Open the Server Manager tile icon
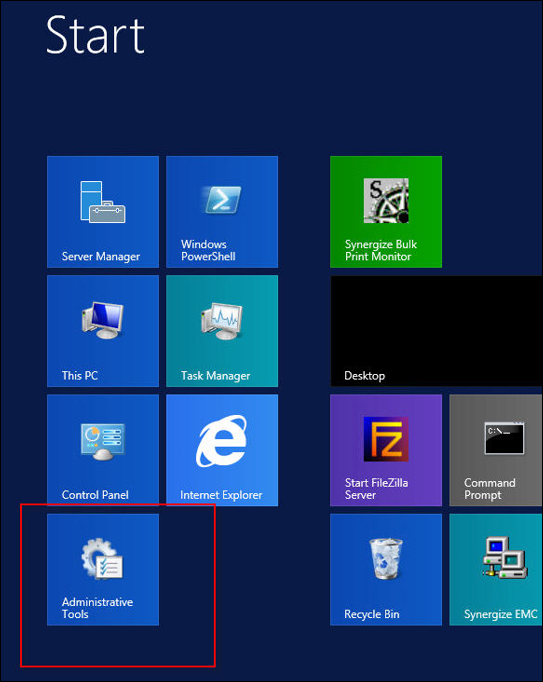 (103, 202)
